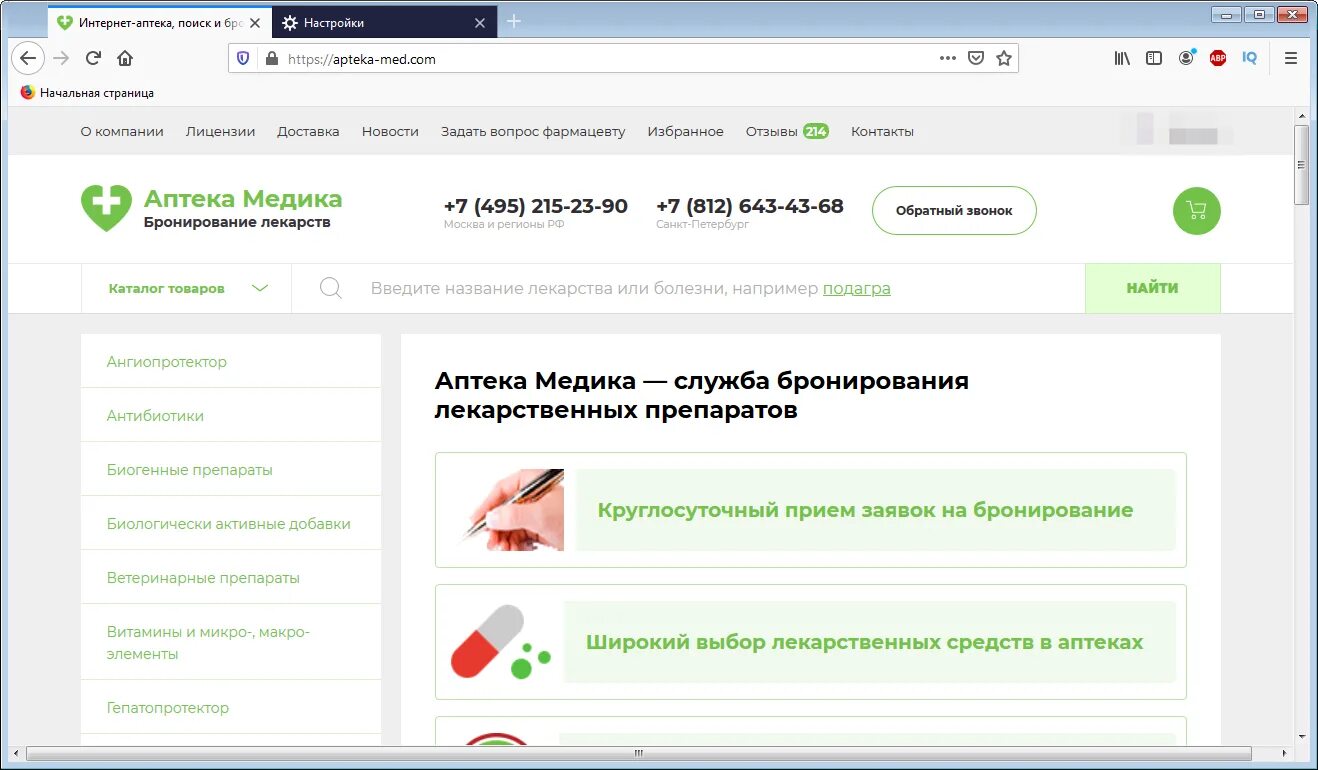Open the Ветеринарные препараты category
1318x770 pixels.
pyautogui.click(x=231, y=578)
